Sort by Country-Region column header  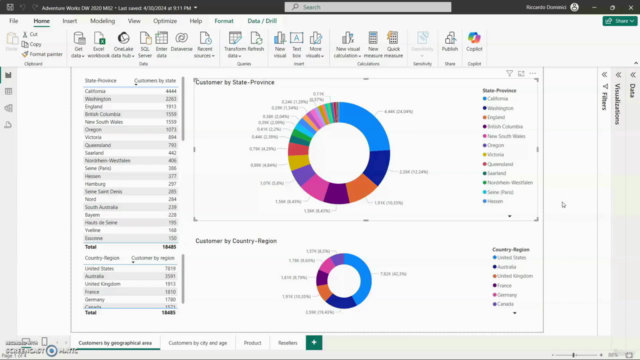click(x=102, y=258)
